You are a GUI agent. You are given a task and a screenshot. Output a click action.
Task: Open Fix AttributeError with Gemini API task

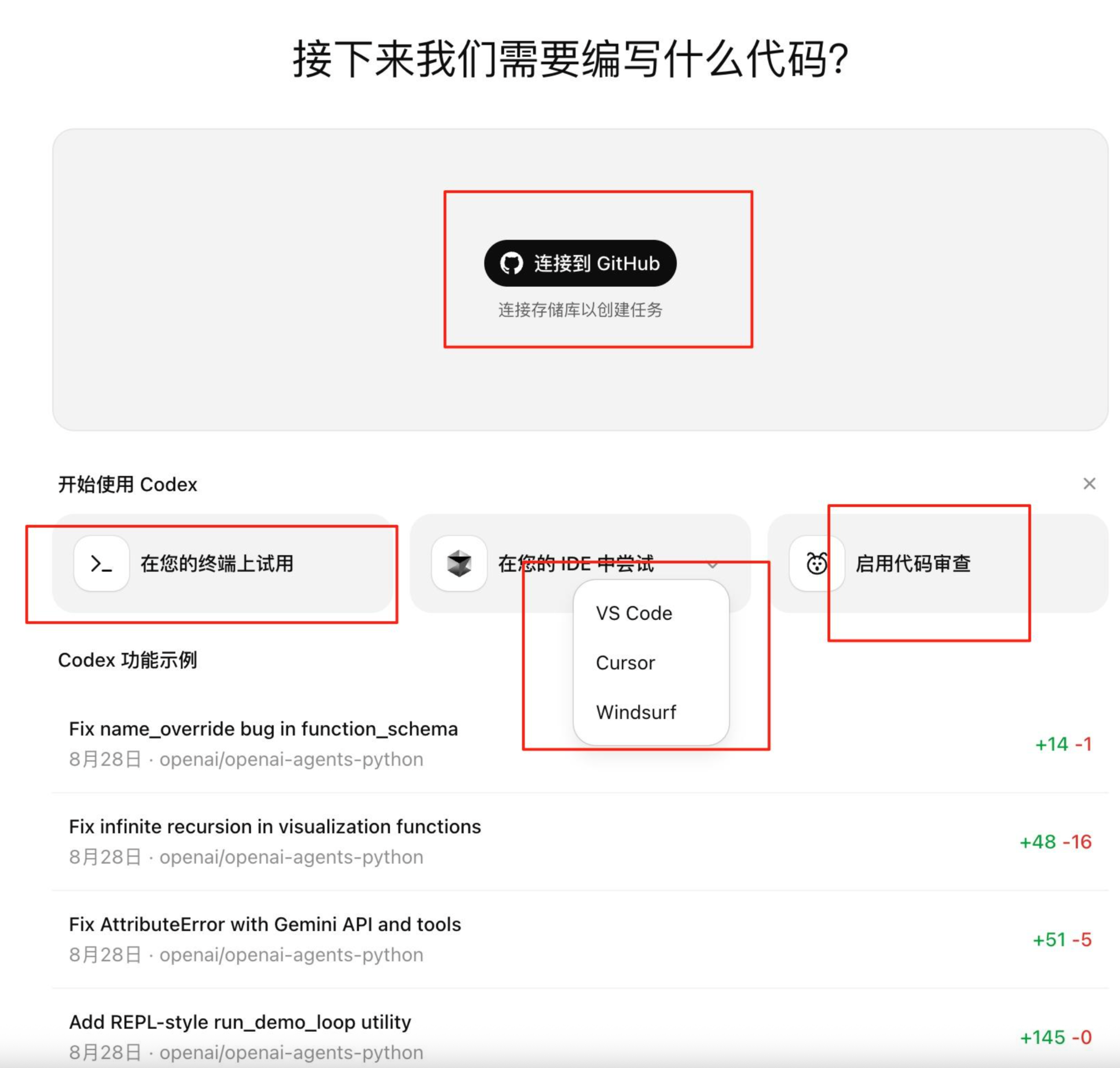(264, 924)
